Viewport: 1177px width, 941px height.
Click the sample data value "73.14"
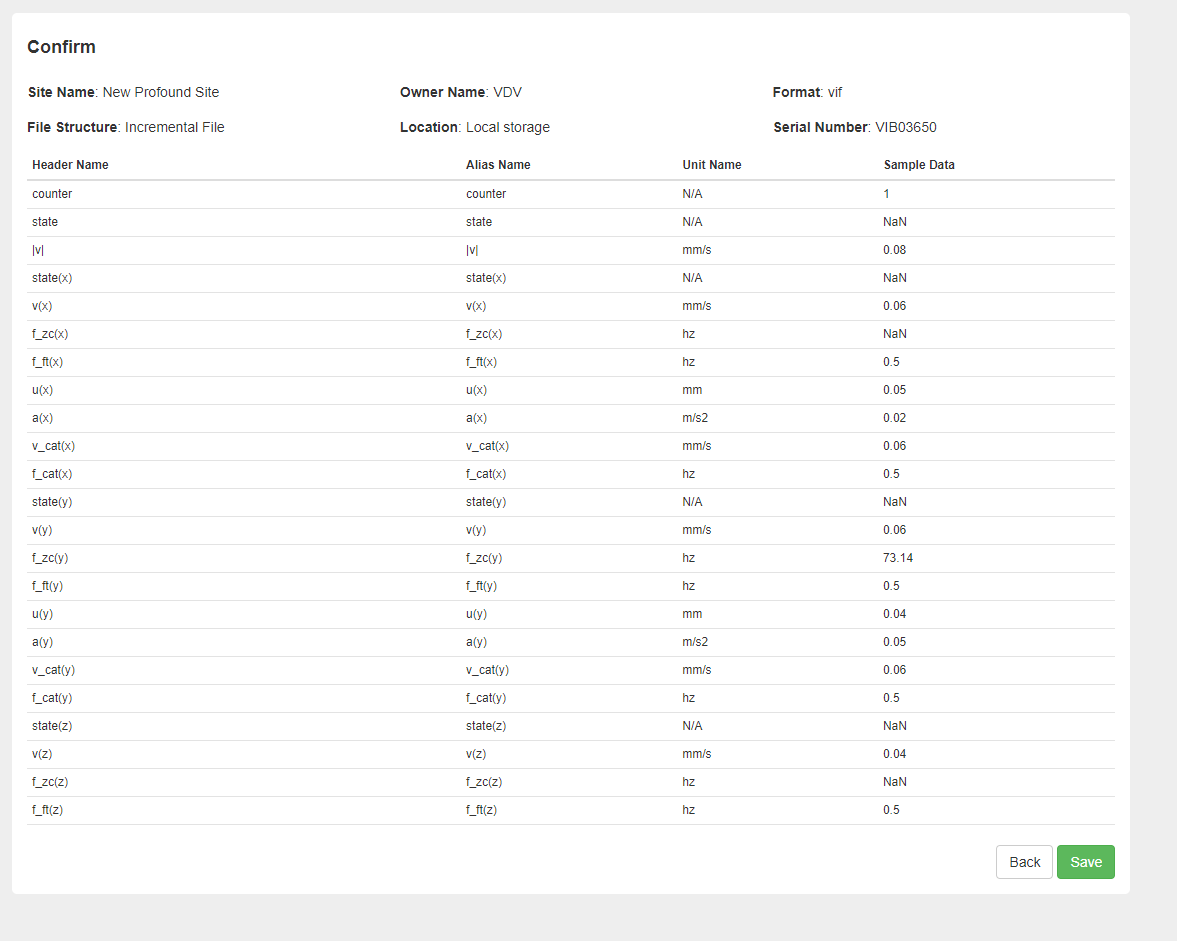[x=898, y=558]
